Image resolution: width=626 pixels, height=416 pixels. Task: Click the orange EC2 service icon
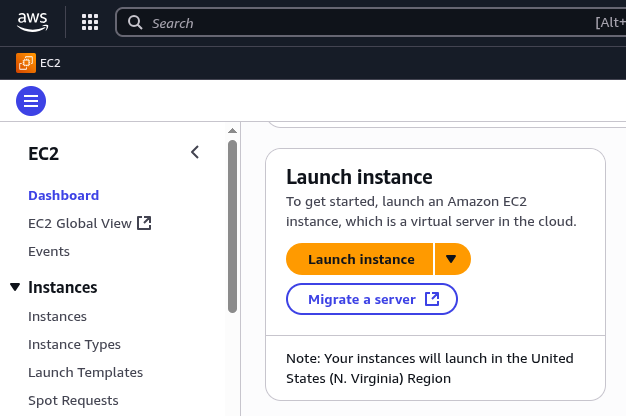click(x=26, y=63)
